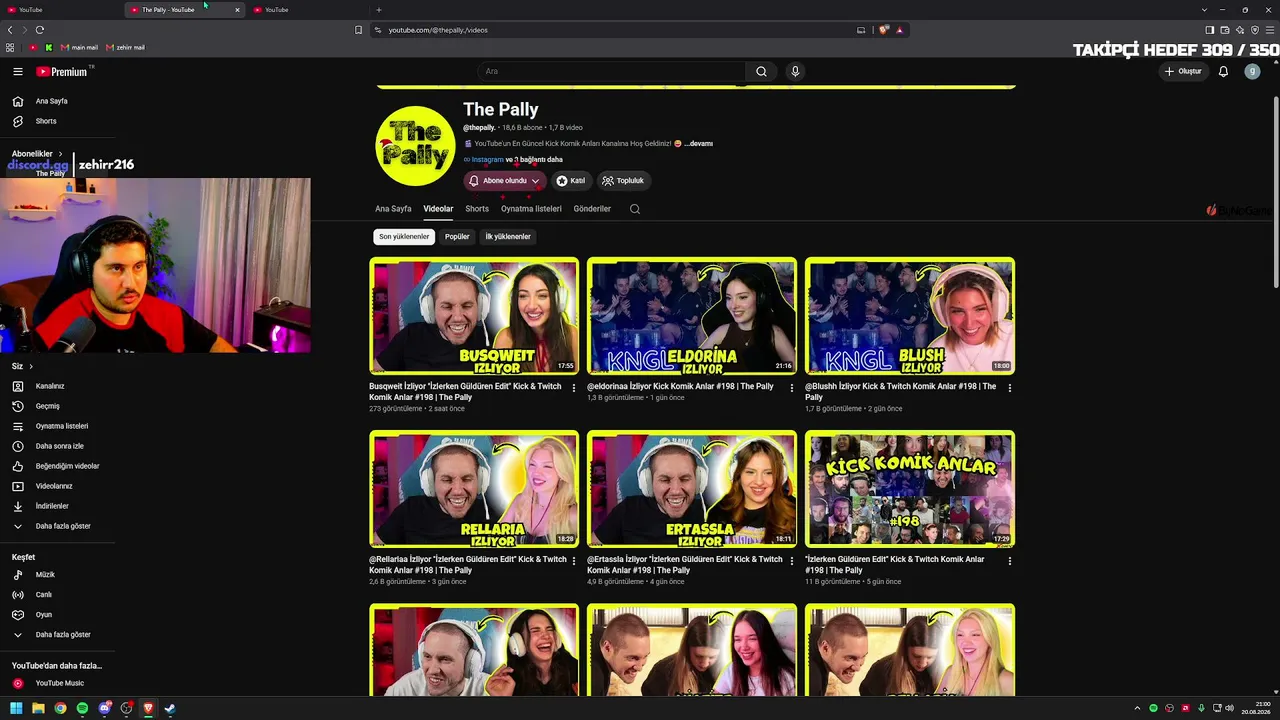
Task: Show hidden system tray icons
Action: [1137, 708]
